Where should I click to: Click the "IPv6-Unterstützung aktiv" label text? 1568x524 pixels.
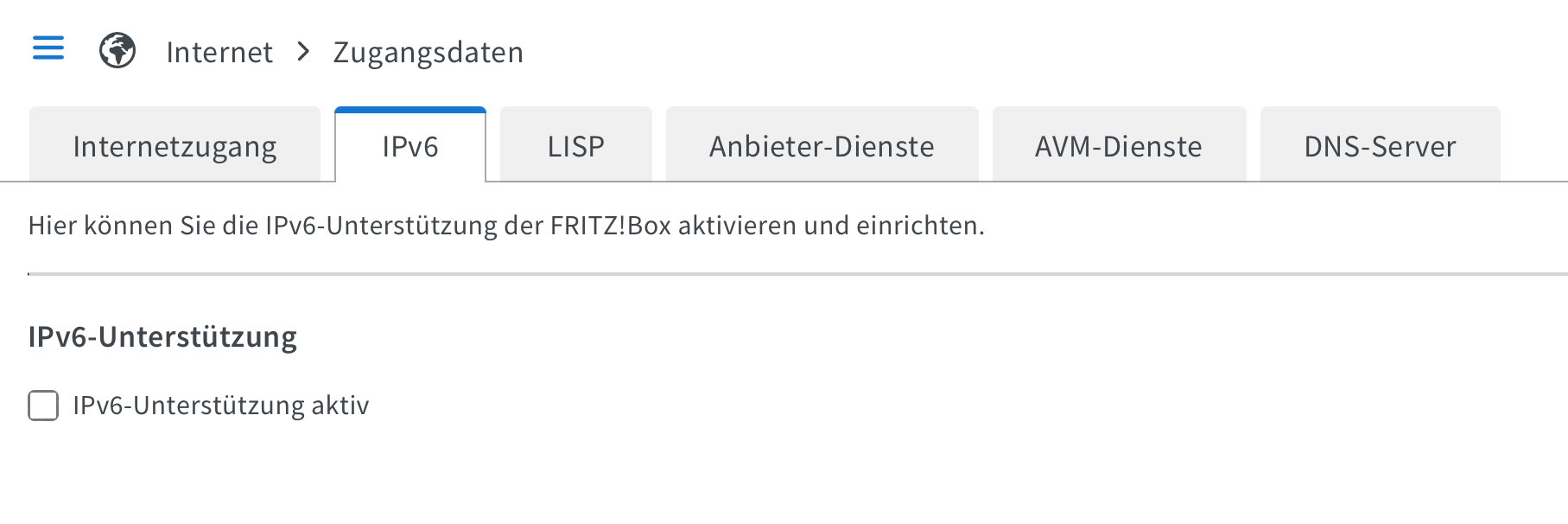point(221,406)
